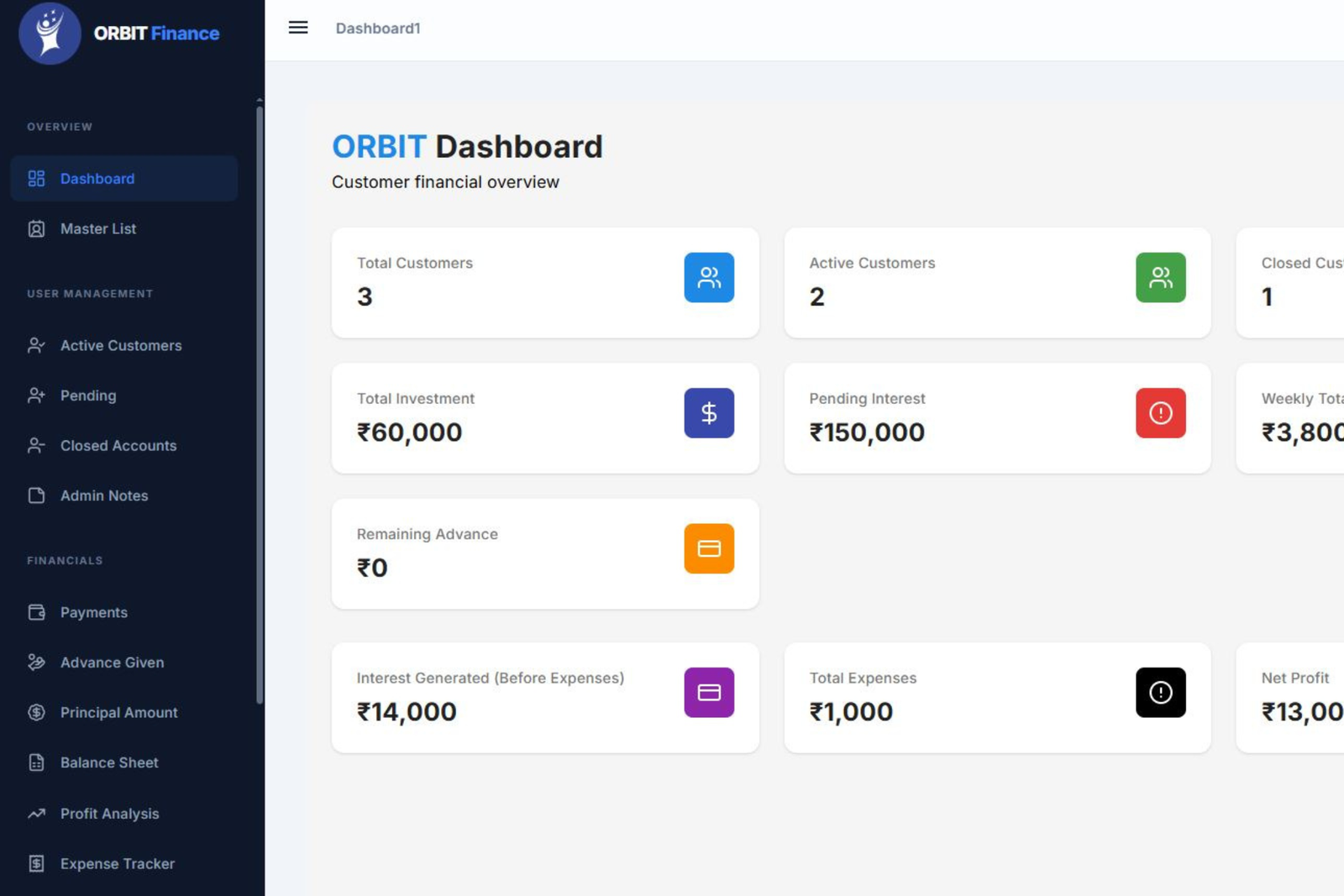Click the Remaining Advance amount ₹0
This screenshot has width=1344, height=896.
tap(372, 568)
